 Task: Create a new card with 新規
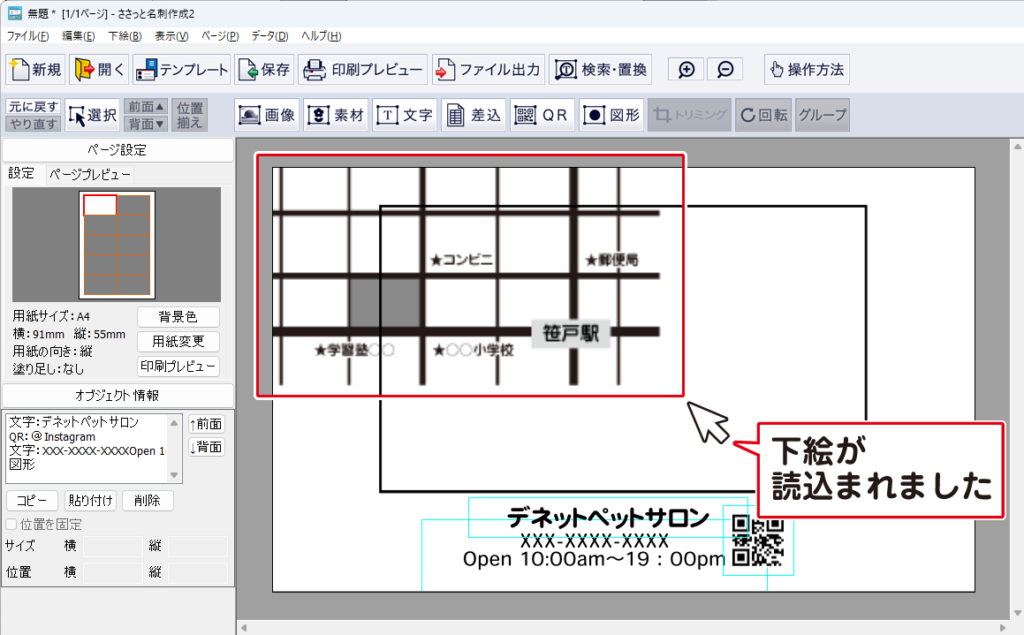click(36, 69)
